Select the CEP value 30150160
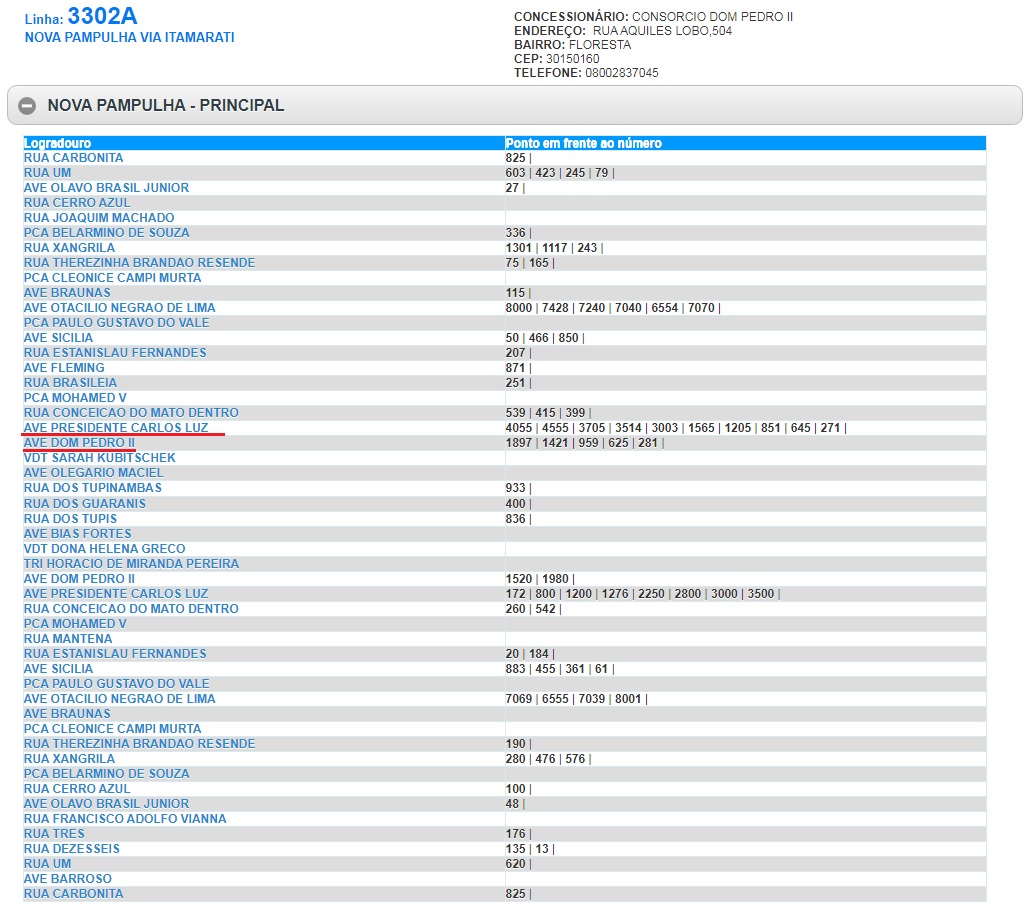The height and width of the screenshot is (917, 1029). coord(572,59)
